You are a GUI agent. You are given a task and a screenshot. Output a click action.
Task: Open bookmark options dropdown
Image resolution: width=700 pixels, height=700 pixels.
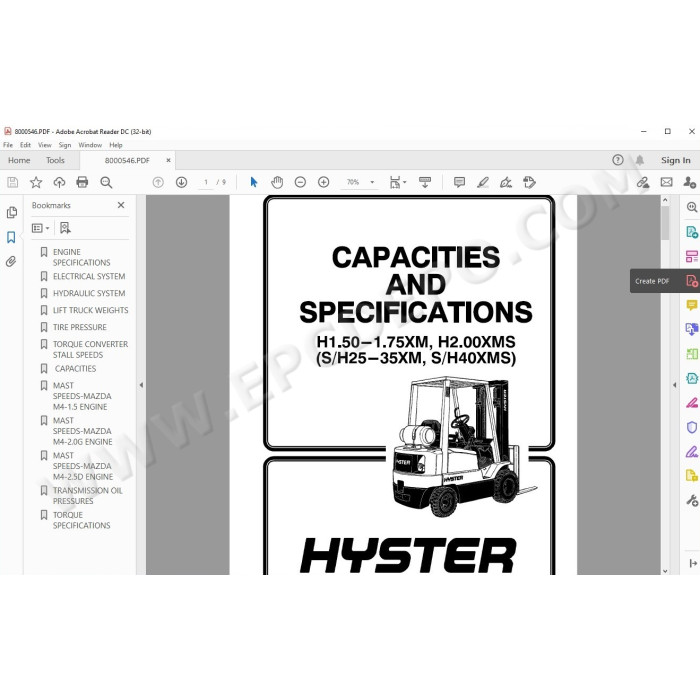coord(41,228)
